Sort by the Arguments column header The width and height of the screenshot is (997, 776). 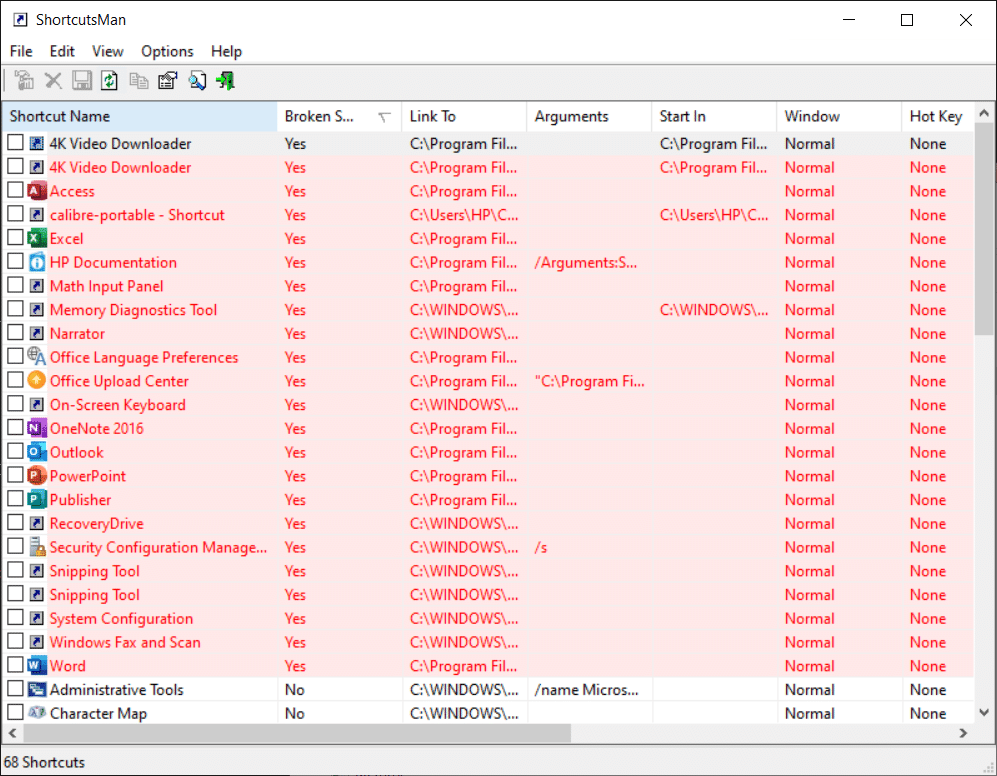pyautogui.click(x=589, y=116)
